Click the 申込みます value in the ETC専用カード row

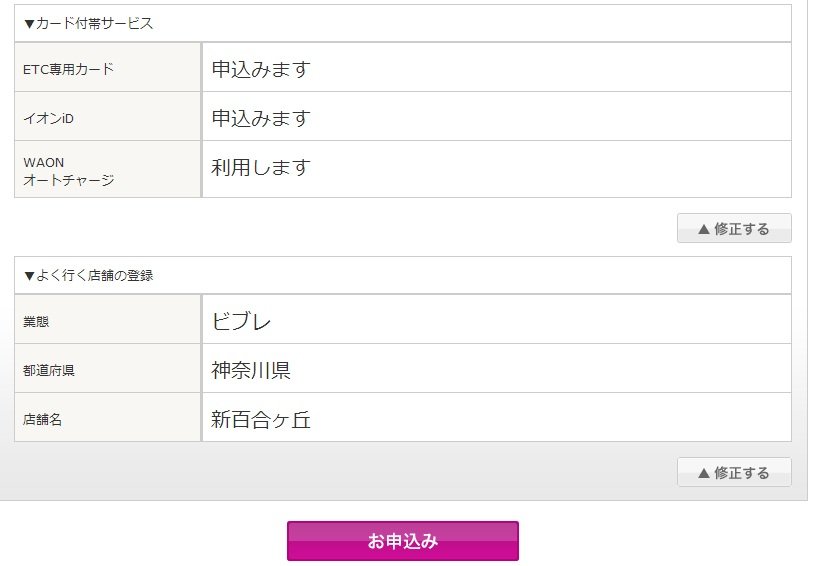pos(261,69)
